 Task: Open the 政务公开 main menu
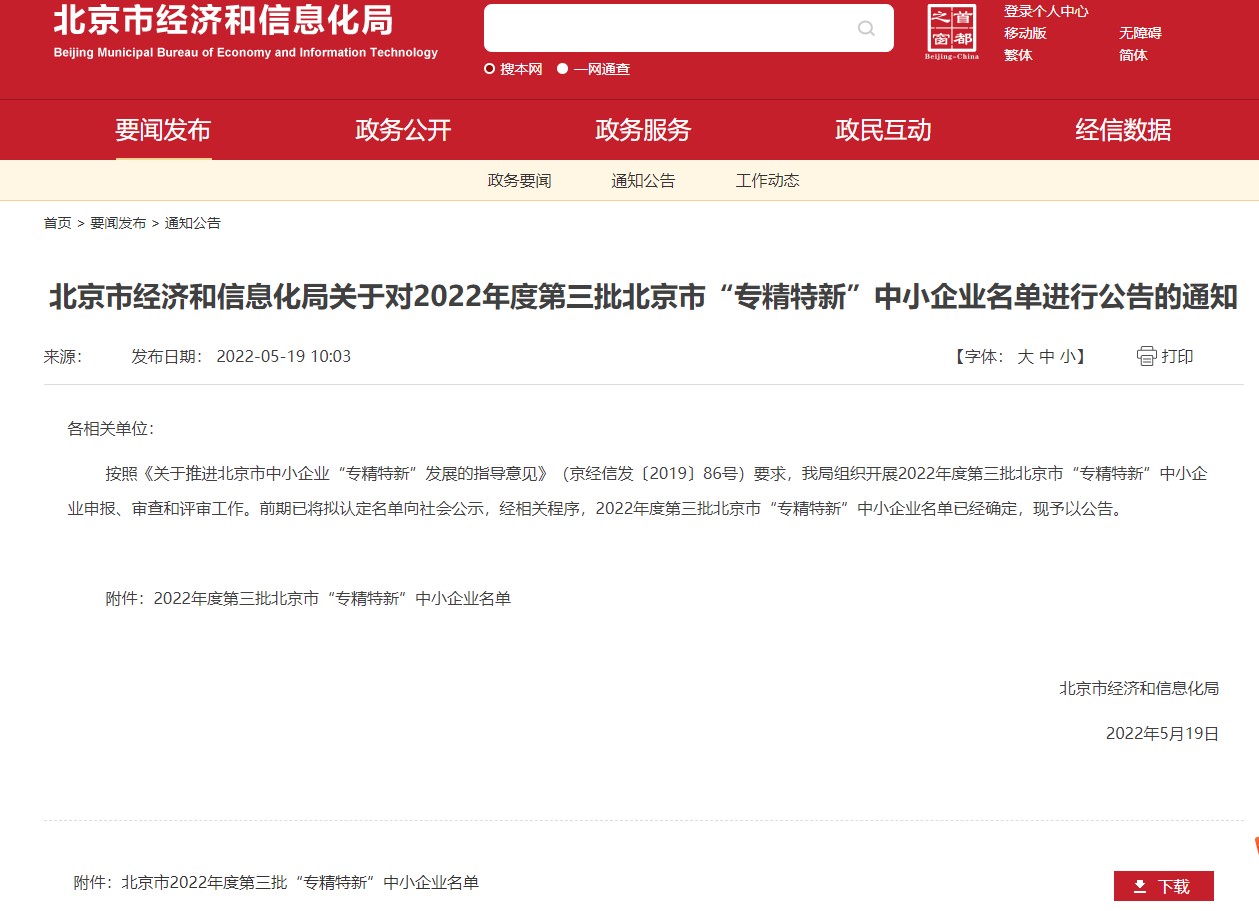(x=403, y=130)
